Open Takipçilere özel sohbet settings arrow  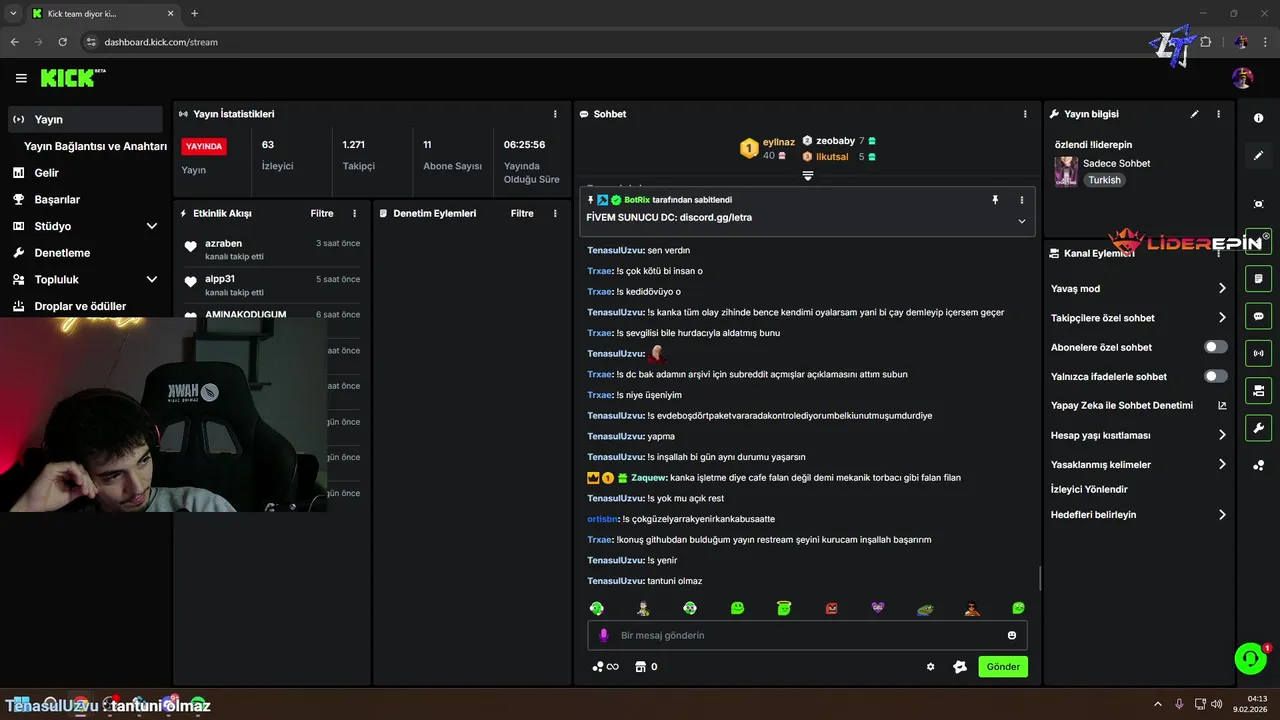[x=1221, y=318]
